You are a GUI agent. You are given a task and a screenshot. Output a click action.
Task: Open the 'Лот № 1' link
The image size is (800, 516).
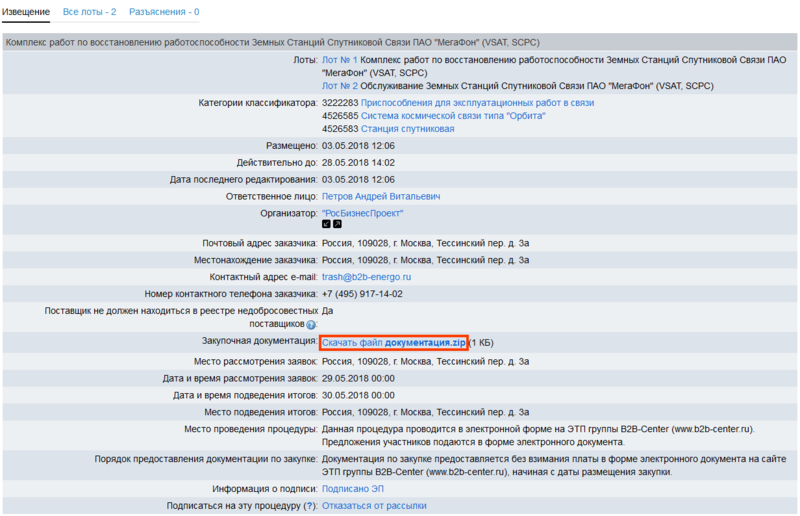[x=339, y=61]
